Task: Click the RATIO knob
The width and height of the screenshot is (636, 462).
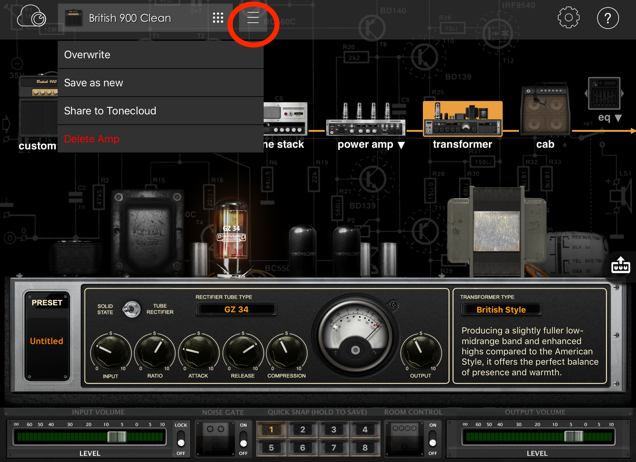Action: [x=155, y=351]
